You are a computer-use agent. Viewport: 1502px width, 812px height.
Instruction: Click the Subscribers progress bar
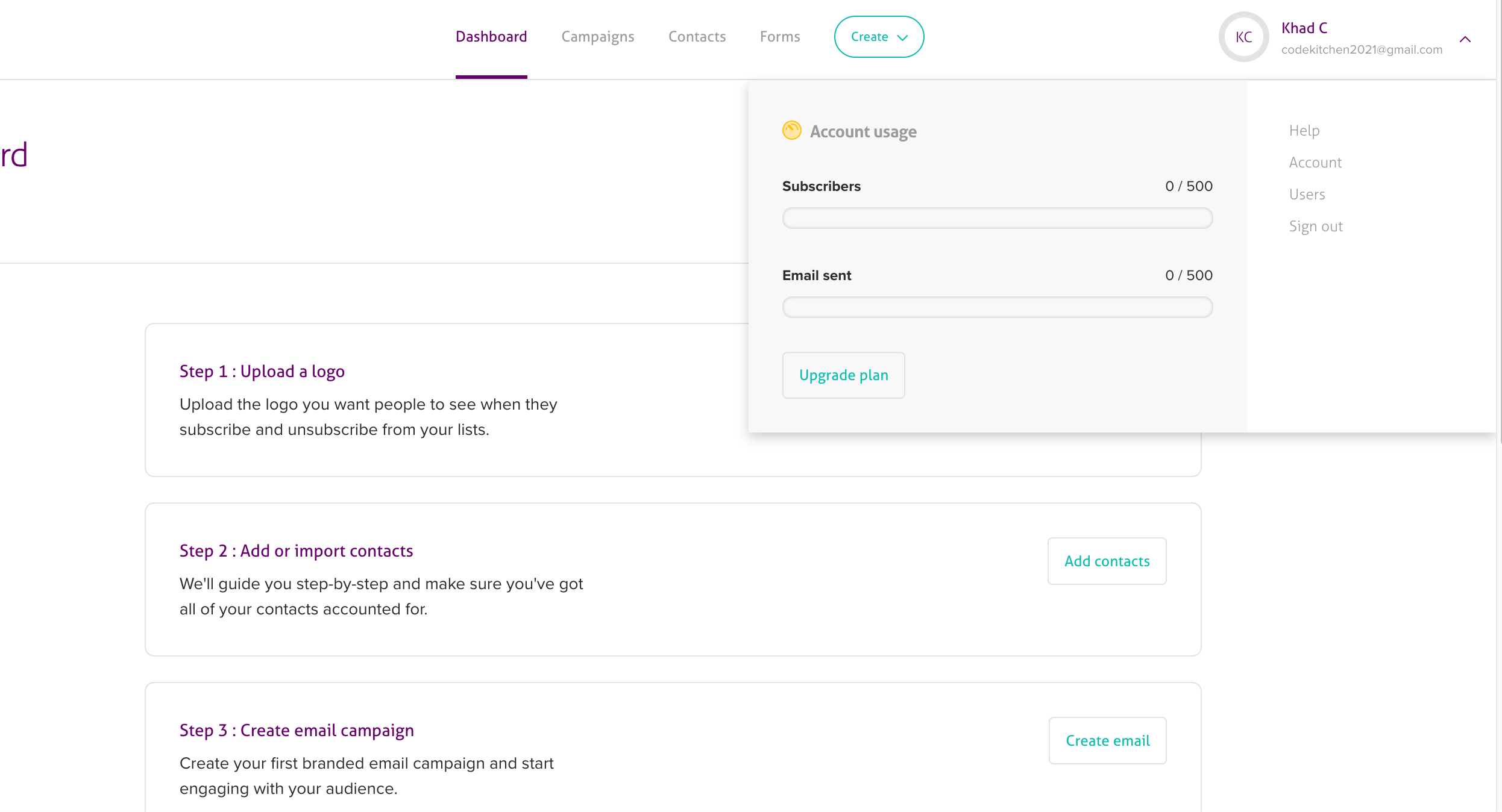[x=997, y=218]
